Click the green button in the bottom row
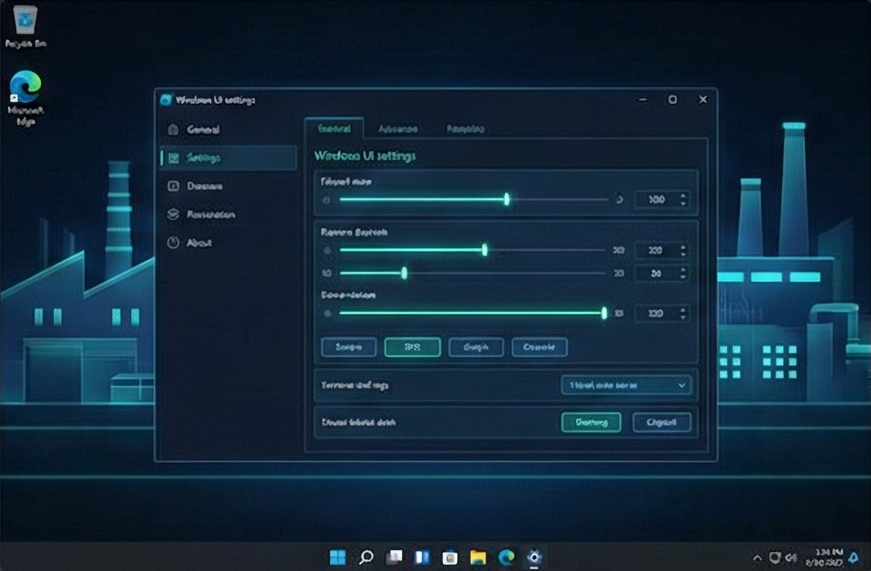 [x=591, y=422]
